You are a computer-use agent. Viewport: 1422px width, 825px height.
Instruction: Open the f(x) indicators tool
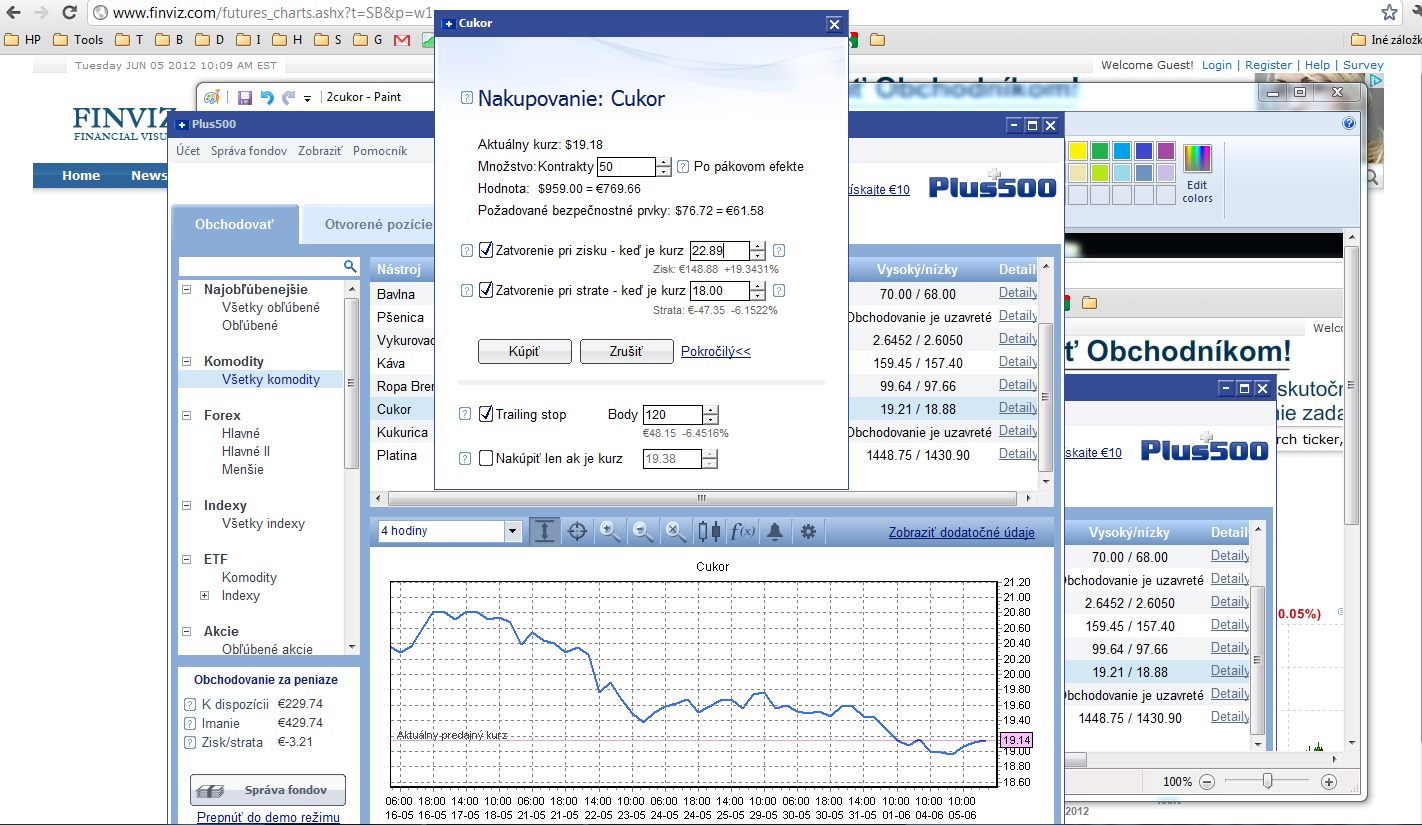tap(742, 531)
